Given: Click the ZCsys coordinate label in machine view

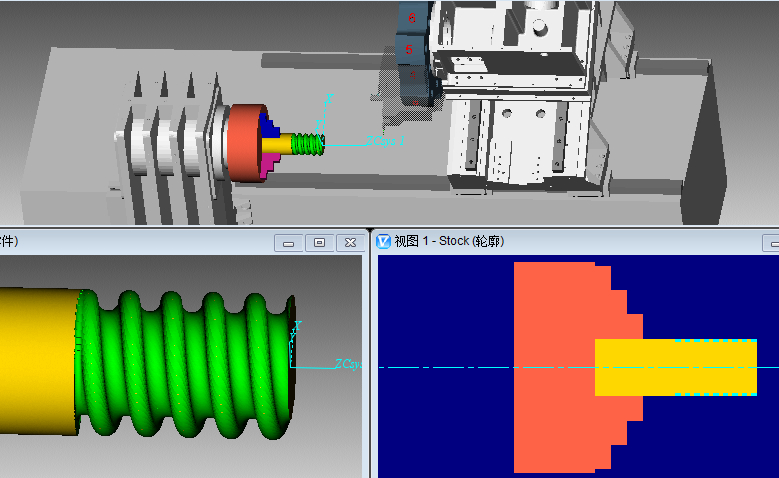Looking at the screenshot, I should [x=384, y=142].
